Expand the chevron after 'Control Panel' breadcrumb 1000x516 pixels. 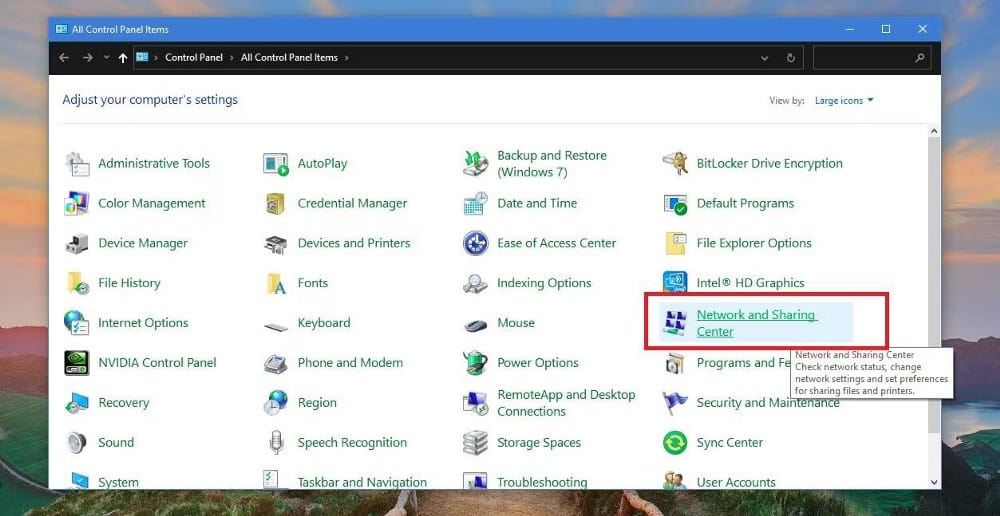(232, 57)
